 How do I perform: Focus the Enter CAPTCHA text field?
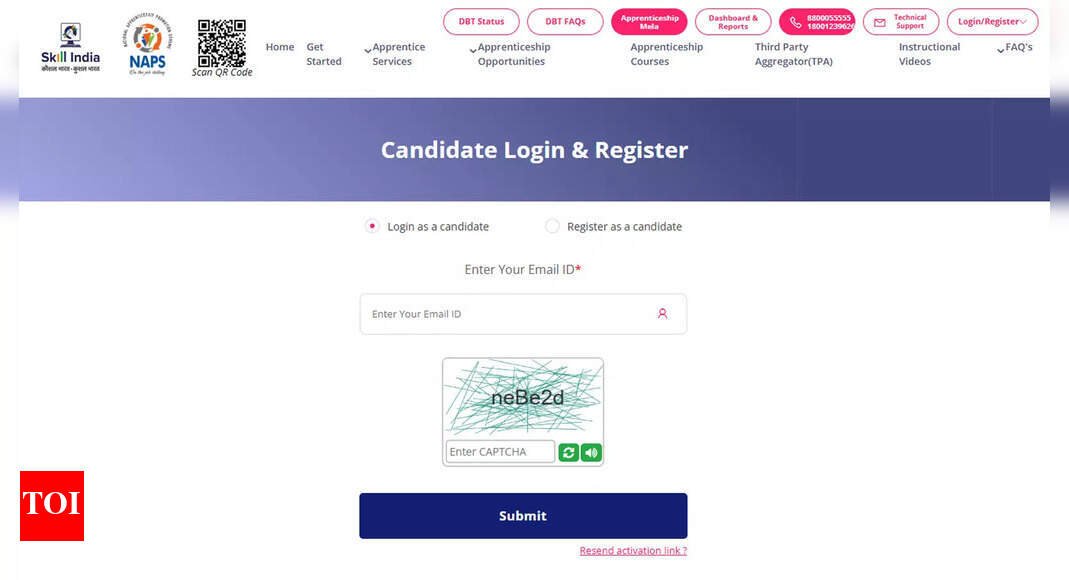click(x=500, y=452)
